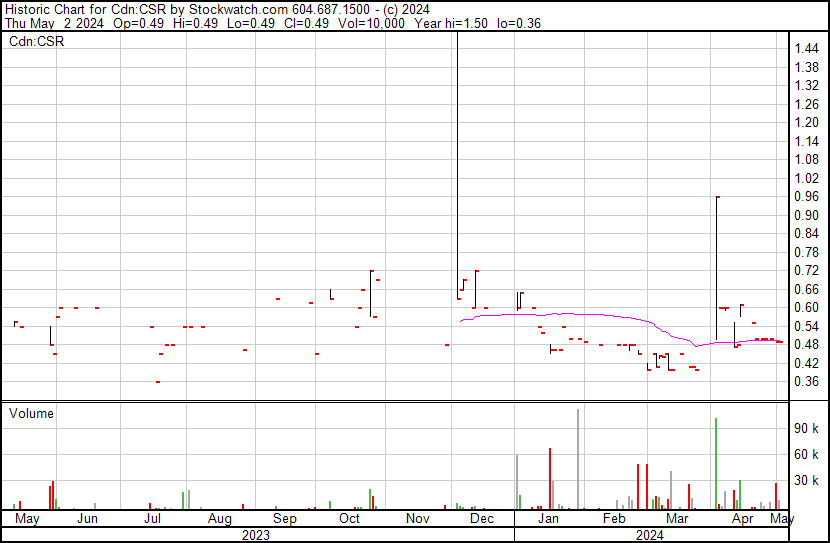Viewport: 830px width, 543px height.
Task: Click the 'Historic Chart for Cdn:CSR' title
Action: tap(85, 10)
